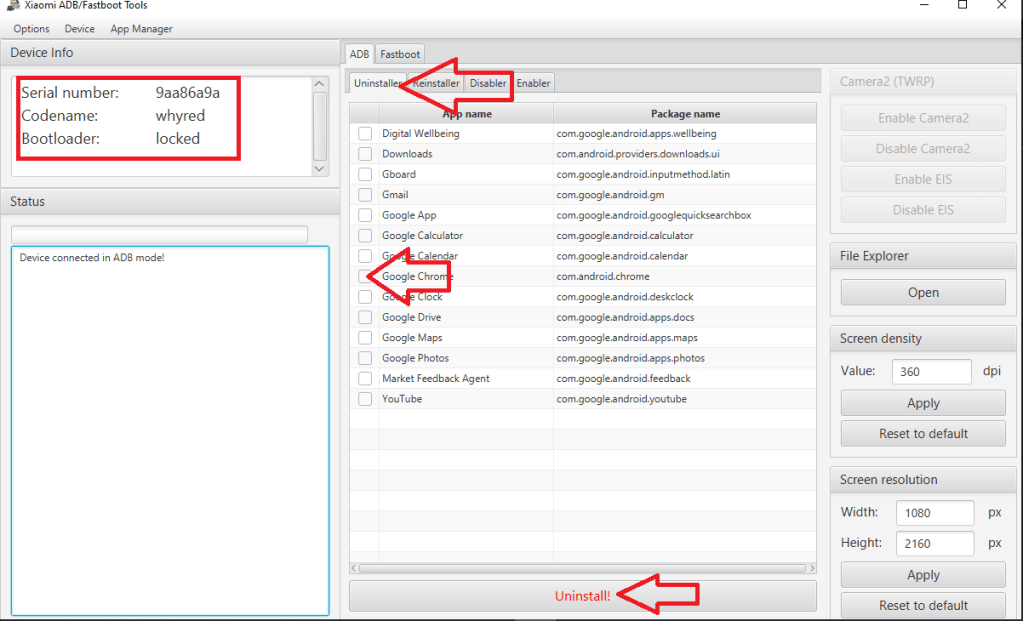Select the YouTube app checkbox

[x=365, y=399]
